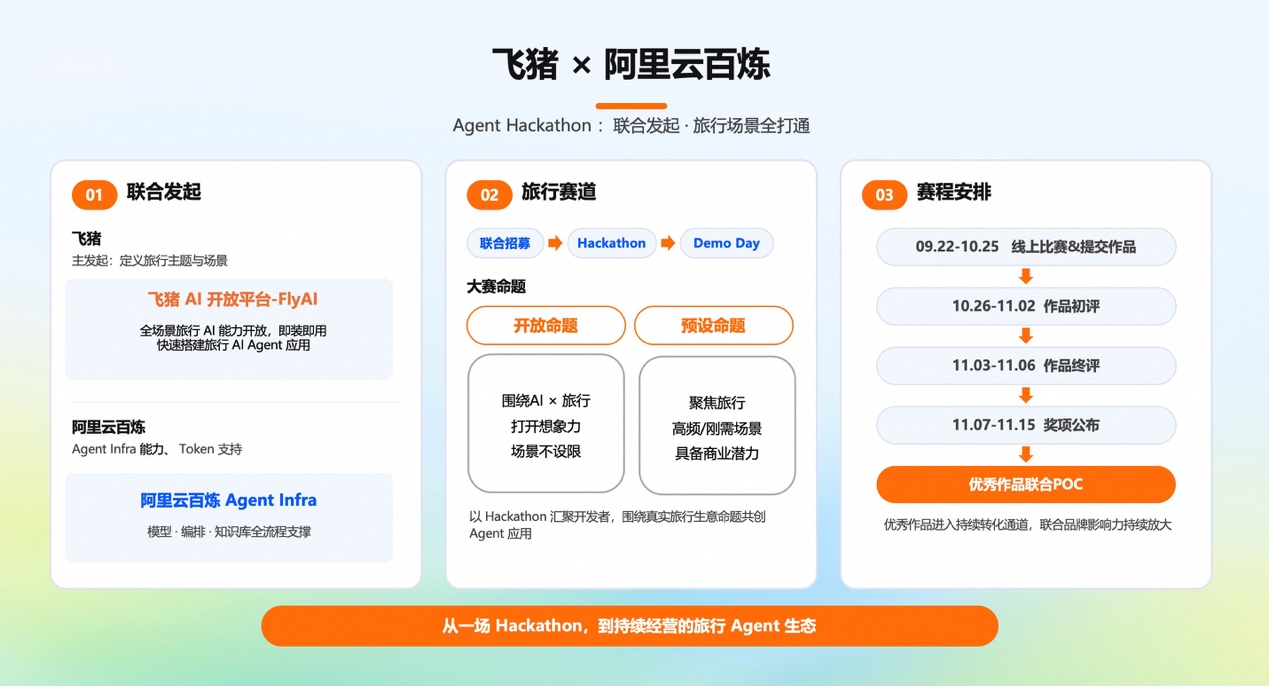Click the arrow between Hackathon and Demo Day
The height and width of the screenshot is (686, 1269).
pos(668,243)
